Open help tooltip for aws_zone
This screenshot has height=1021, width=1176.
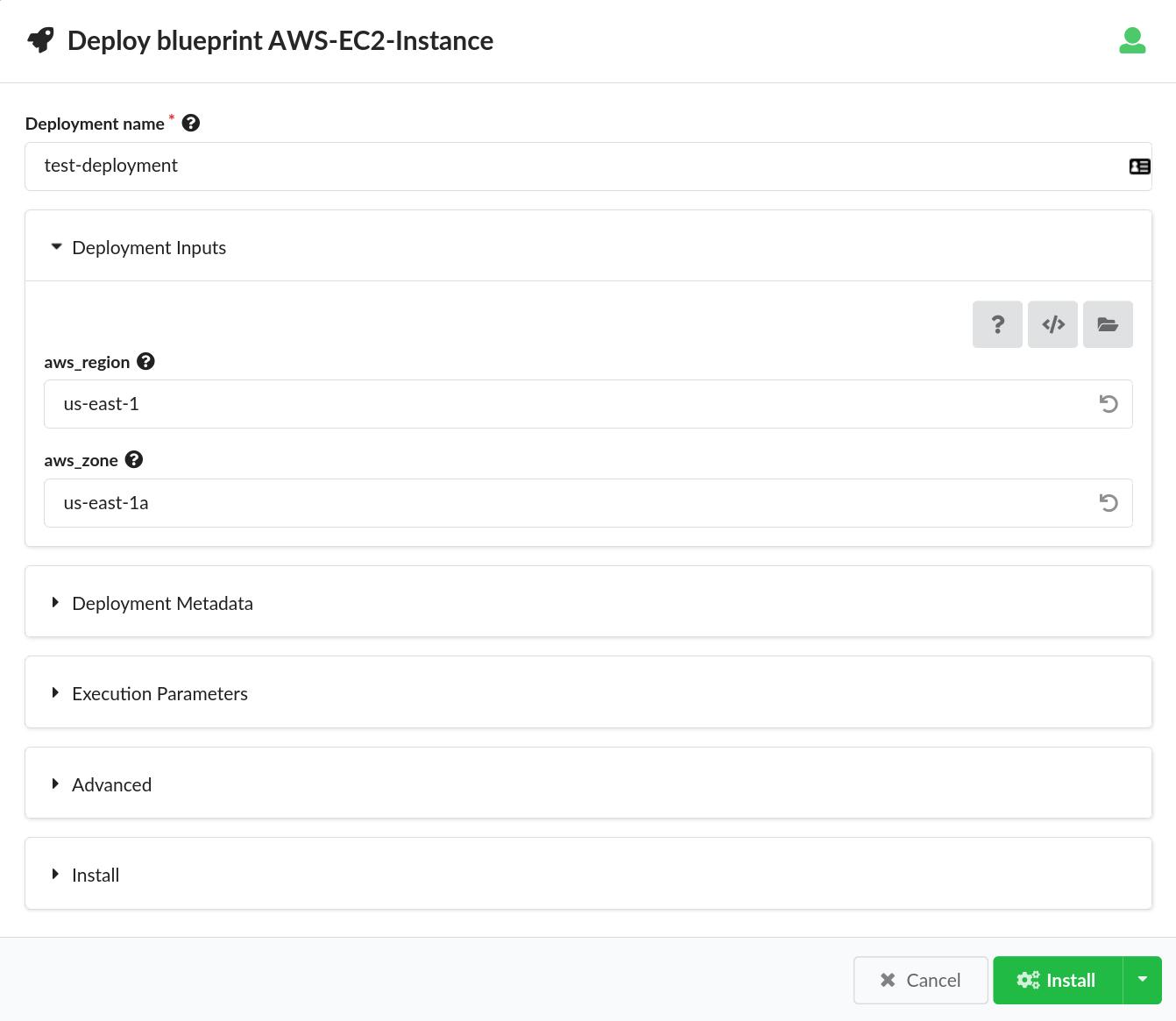[x=133, y=459]
